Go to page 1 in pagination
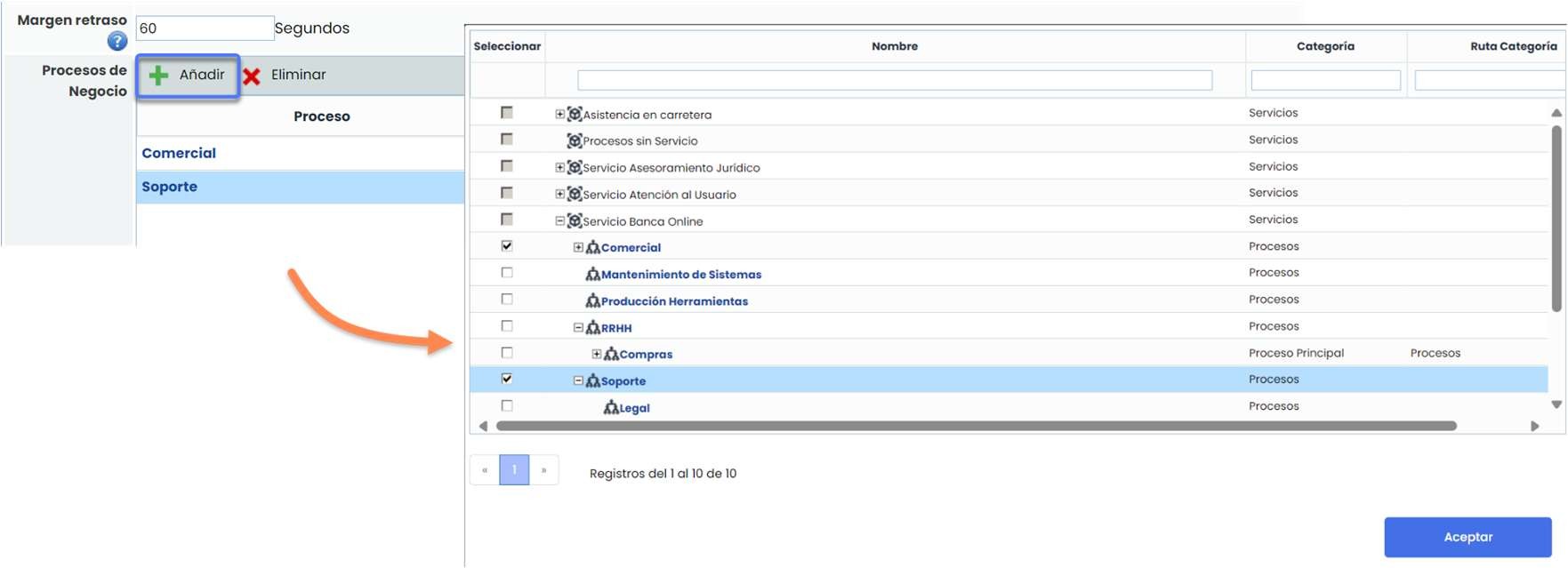Image resolution: width=1568 pixels, height=568 pixels. pos(514,470)
